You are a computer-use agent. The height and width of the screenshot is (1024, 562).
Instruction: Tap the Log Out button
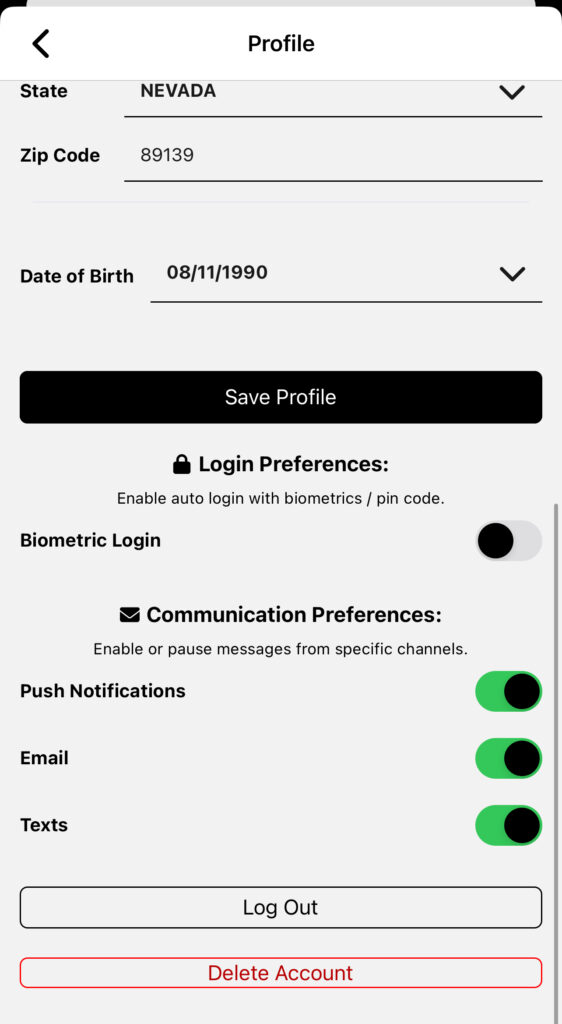281,907
